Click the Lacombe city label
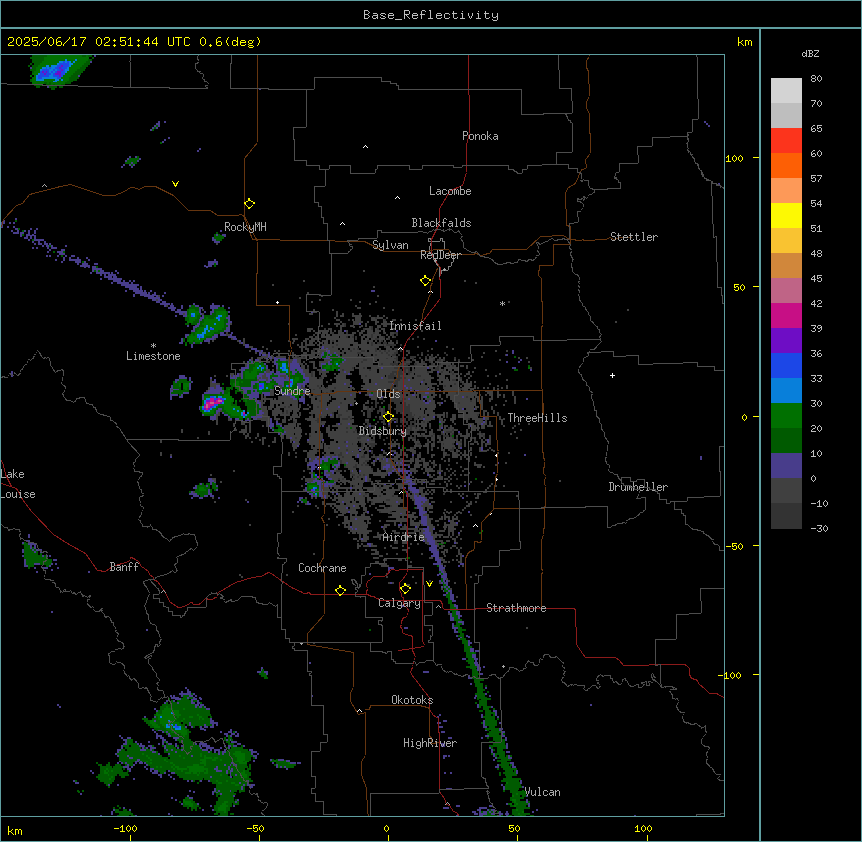This screenshot has width=862, height=842. click(x=450, y=191)
